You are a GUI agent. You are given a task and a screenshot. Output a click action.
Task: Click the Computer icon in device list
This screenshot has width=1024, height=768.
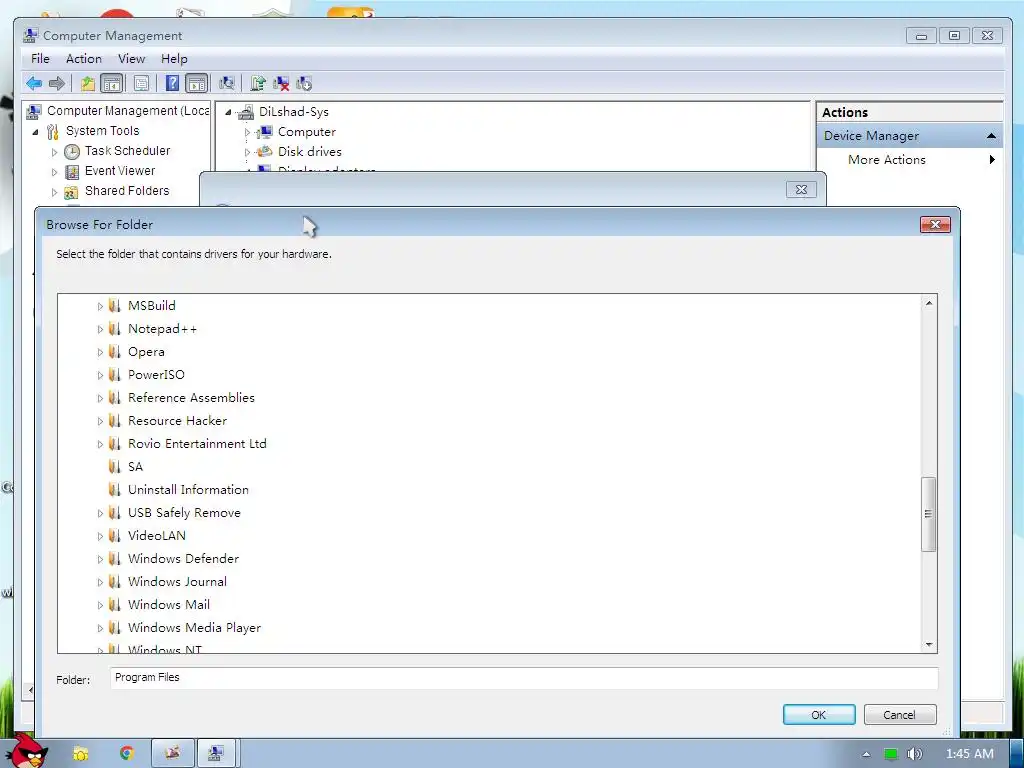[x=264, y=132]
